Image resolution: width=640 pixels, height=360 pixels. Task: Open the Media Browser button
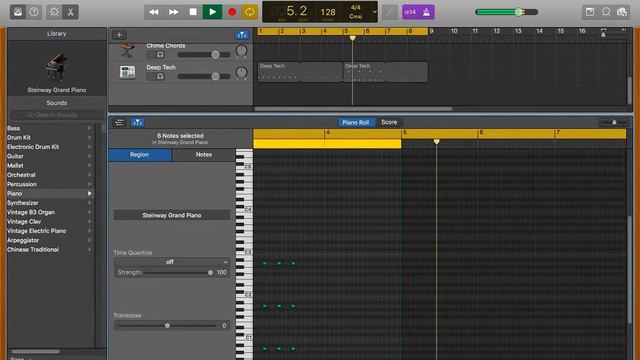pos(622,12)
